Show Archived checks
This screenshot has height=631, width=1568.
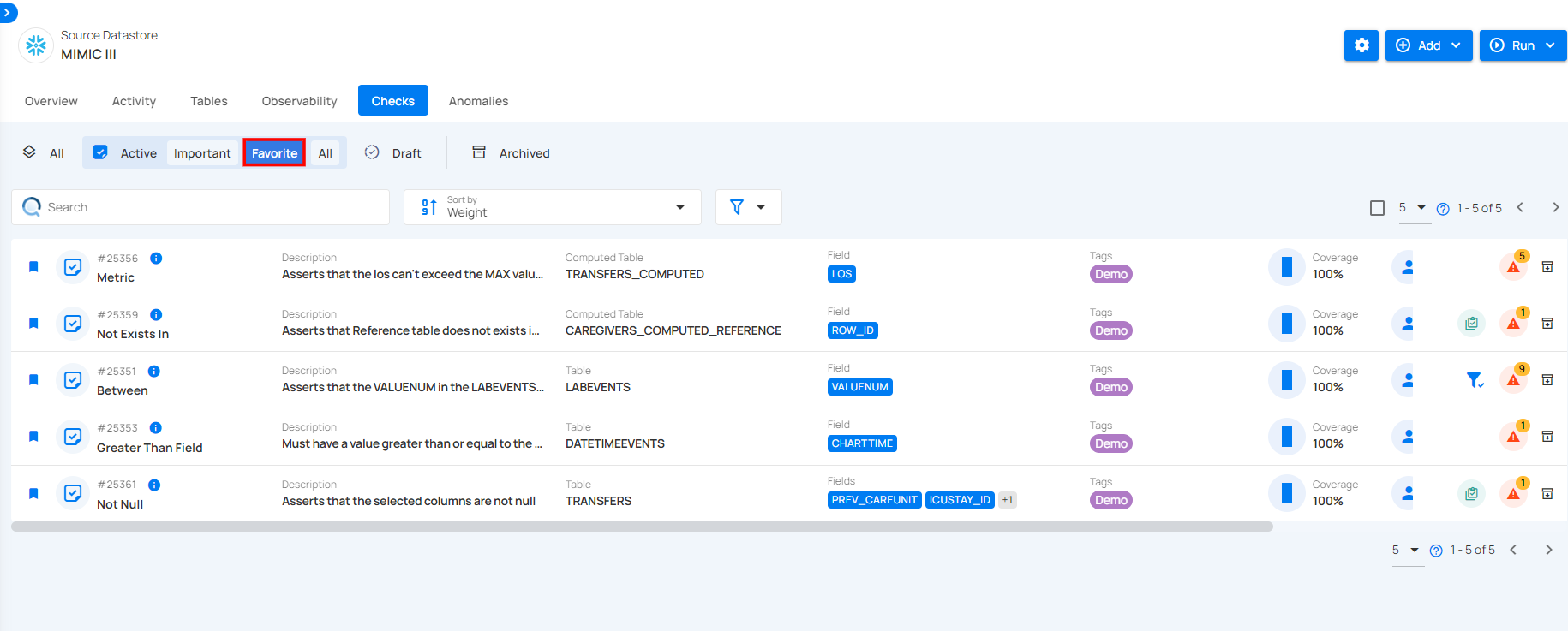(512, 153)
